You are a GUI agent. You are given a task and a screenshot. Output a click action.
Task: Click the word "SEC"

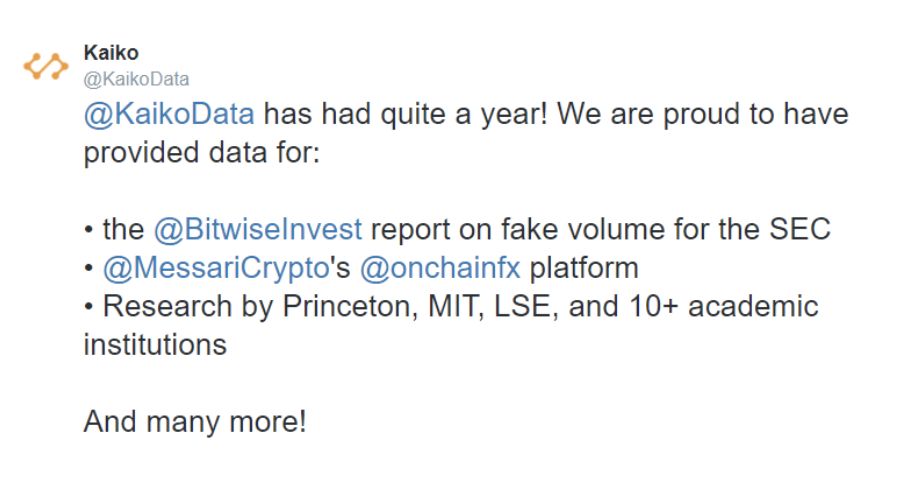click(800, 229)
